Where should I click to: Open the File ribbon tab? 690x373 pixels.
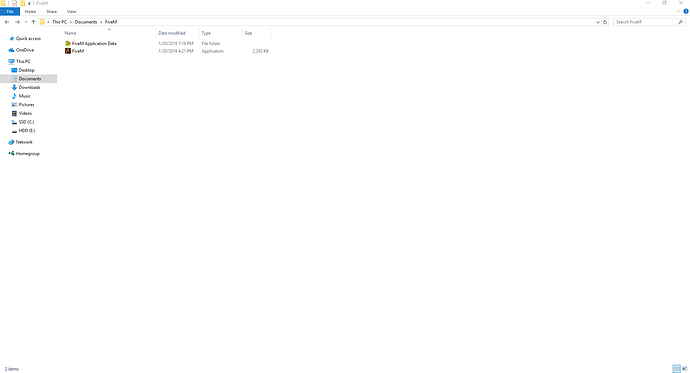tap(10, 11)
